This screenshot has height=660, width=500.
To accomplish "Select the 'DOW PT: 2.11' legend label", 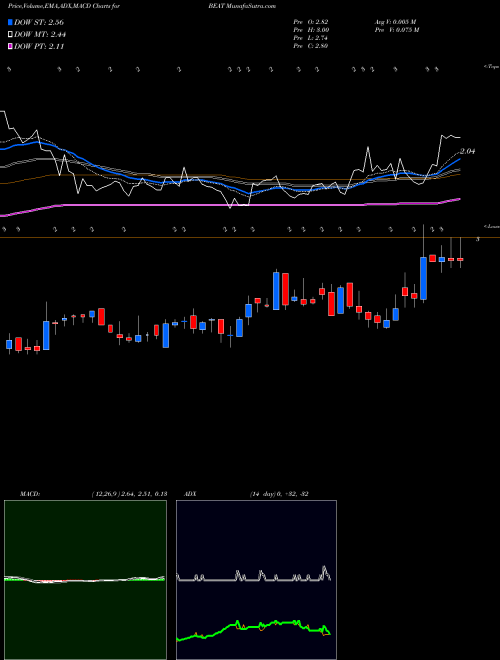I will click(x=39, y=46).
